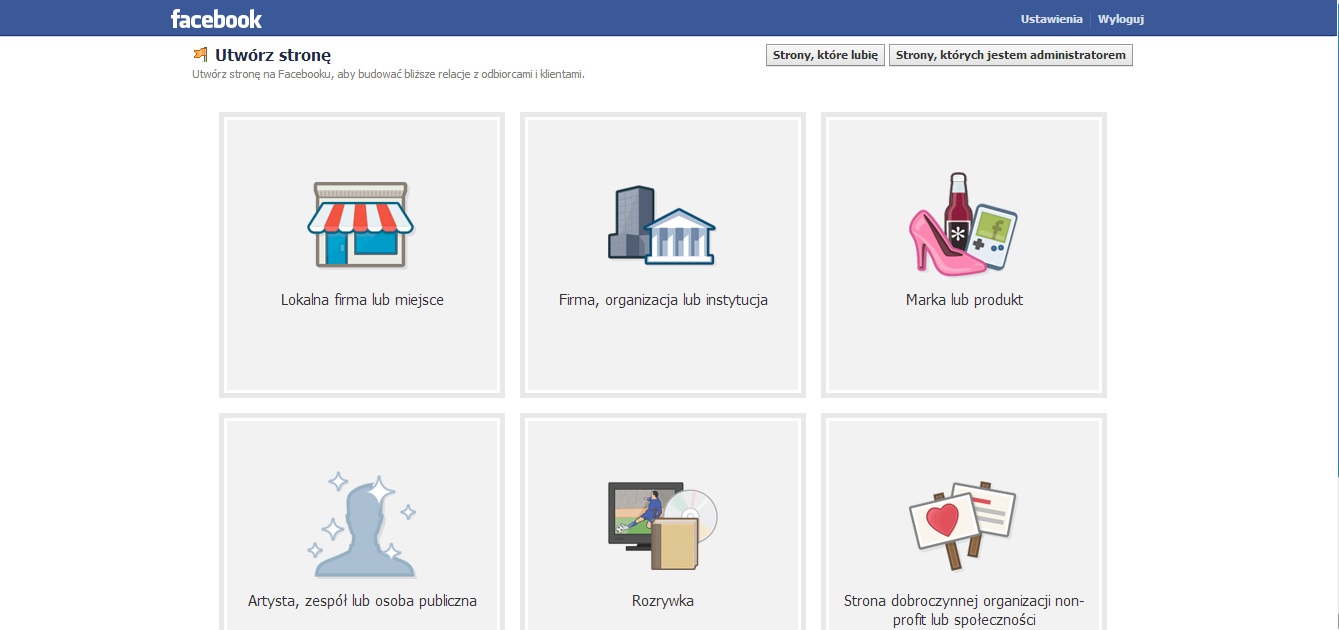The width and height of the screenshot is (1339, 630).
Task: Pick the pink shoe and bottle product icon
Action: (962, 224)
